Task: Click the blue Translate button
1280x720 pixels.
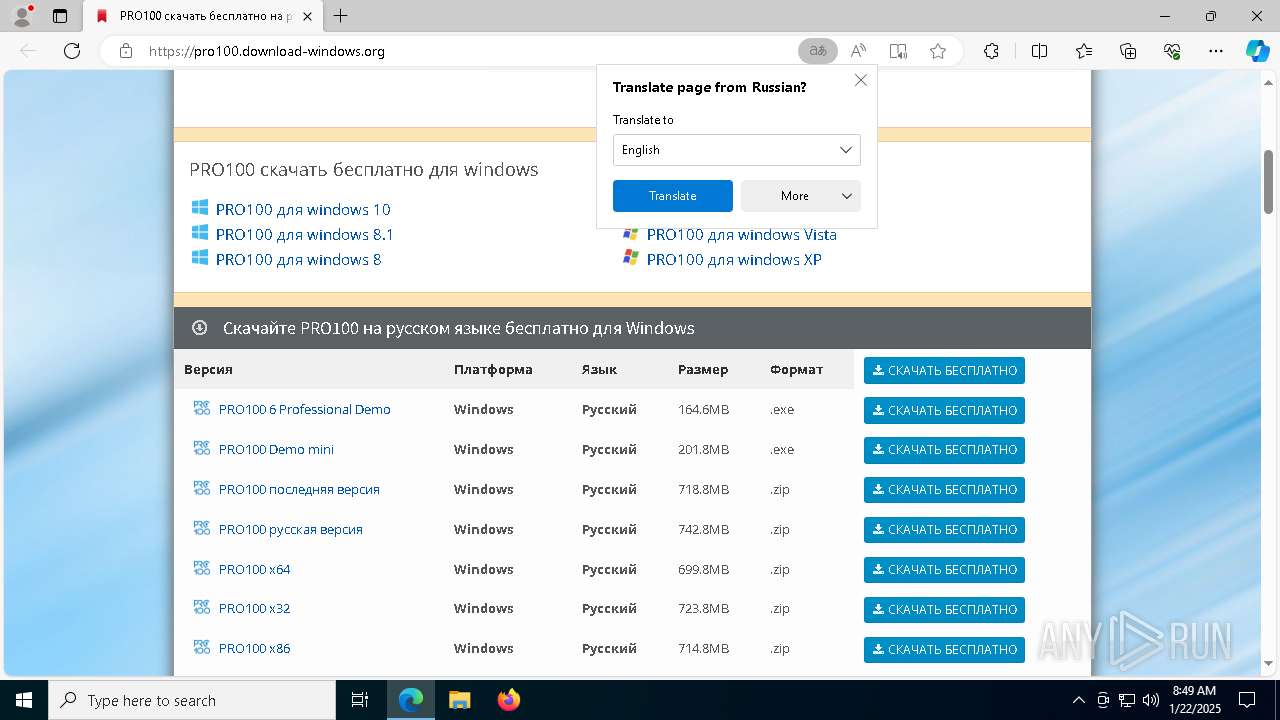Action: 673,196
